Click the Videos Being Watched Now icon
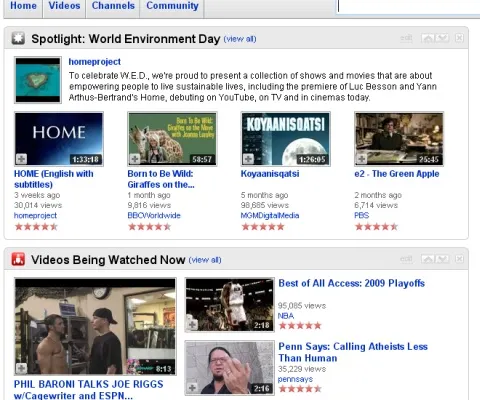Screen dimensions: 480x400 coord(18,259)
